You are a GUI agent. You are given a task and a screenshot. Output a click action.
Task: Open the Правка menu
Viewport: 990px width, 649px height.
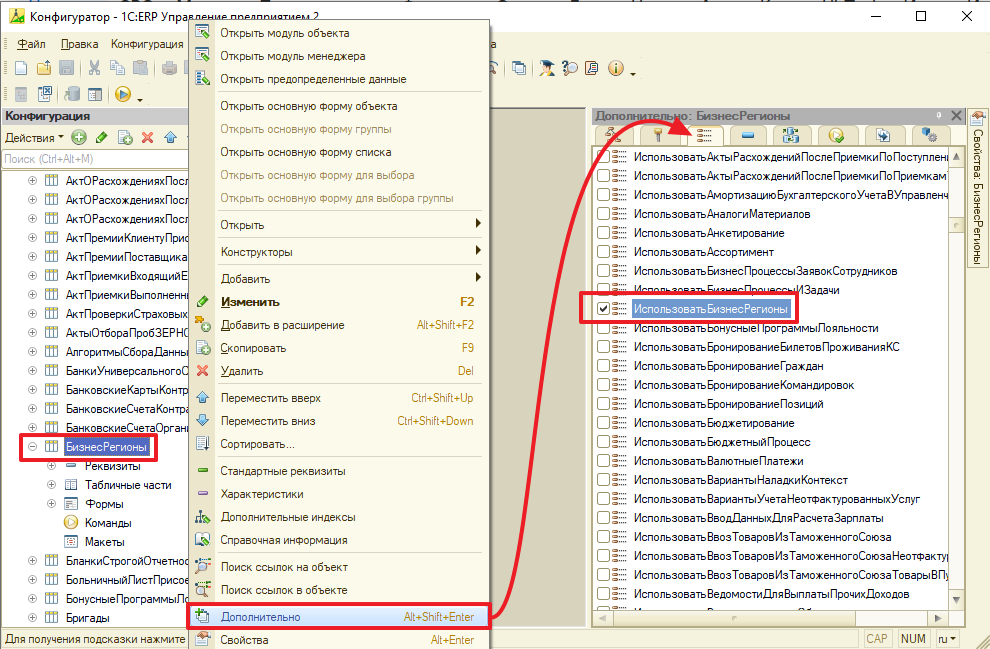pos(79,44)
